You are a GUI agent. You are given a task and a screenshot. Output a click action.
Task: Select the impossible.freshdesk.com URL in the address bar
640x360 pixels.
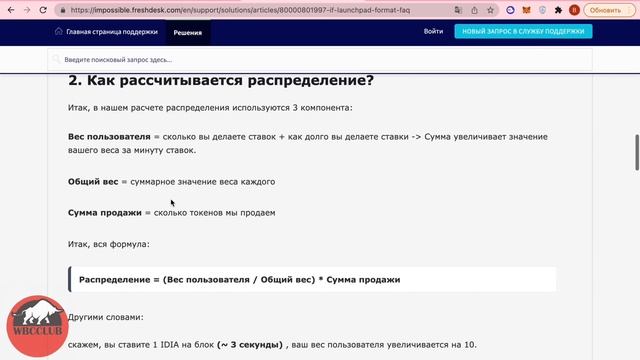pos(240,10)
